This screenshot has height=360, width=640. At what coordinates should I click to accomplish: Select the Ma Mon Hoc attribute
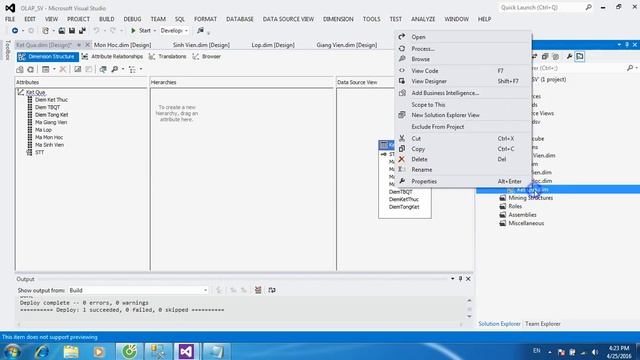49,138
